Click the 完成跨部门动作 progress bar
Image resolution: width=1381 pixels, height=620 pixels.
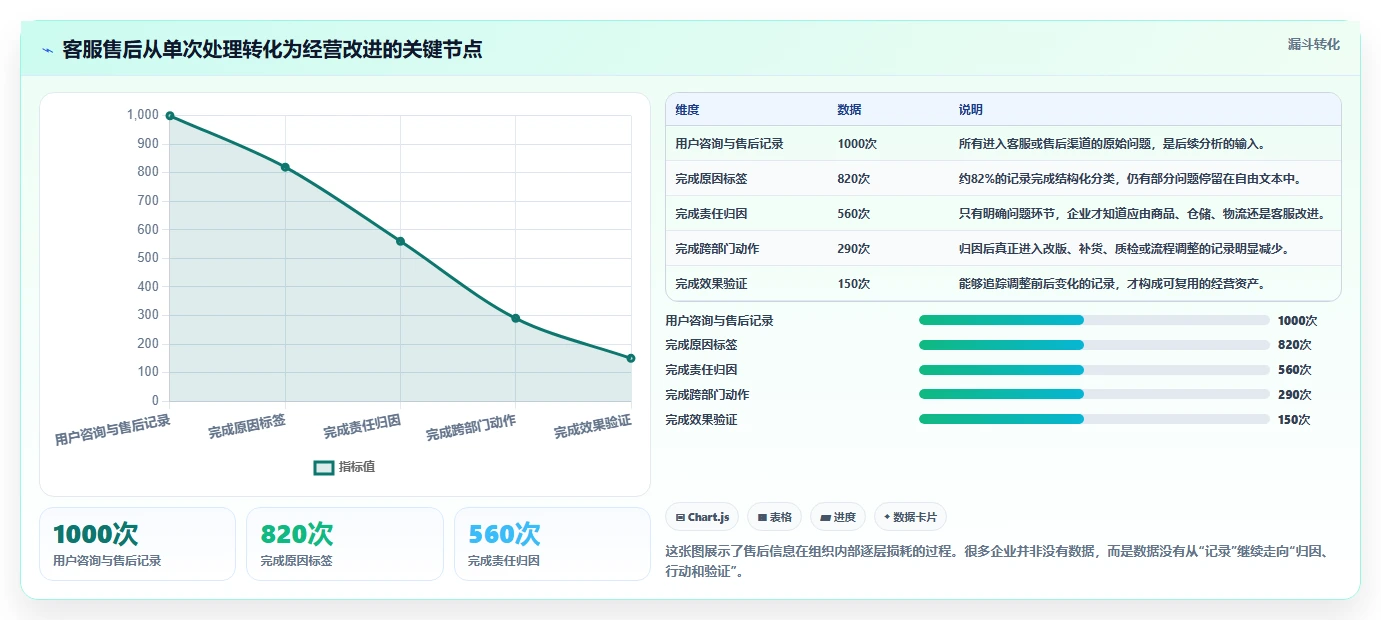(1094, 394)
